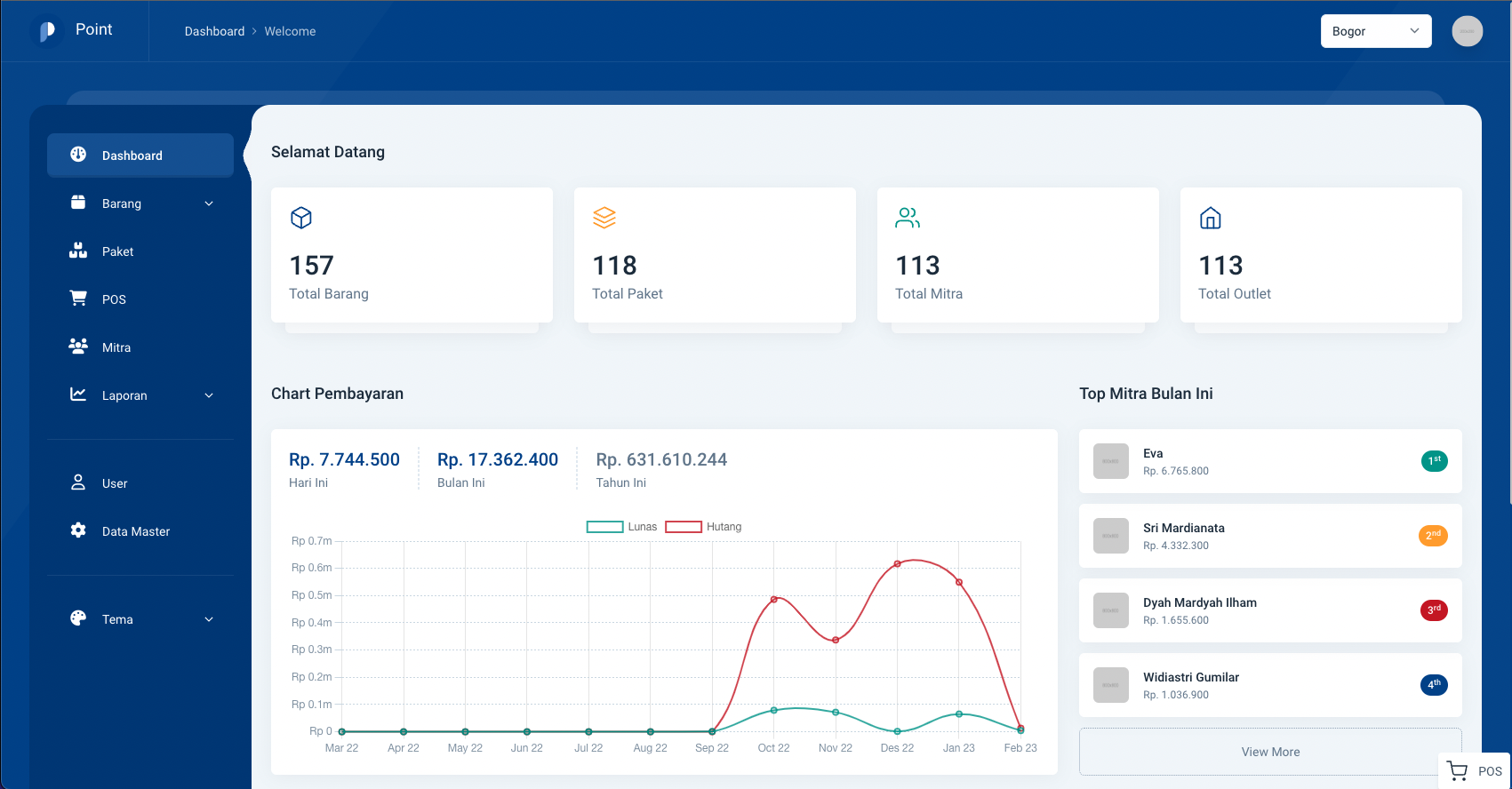This screenshot has height=789, width=1512.
Task: Click the 3rd rank badge for Dyah Mardyah Ilham
Action: pos(1435,610)
